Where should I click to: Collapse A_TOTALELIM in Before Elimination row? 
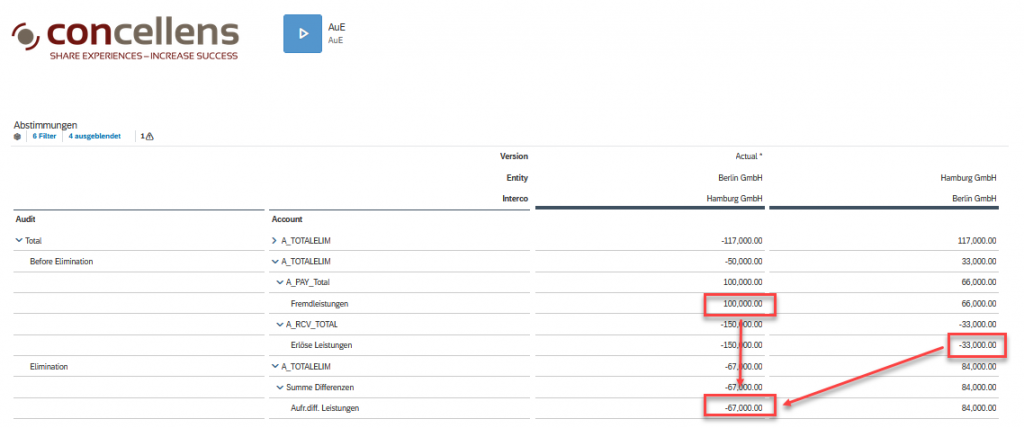(275, 262)
